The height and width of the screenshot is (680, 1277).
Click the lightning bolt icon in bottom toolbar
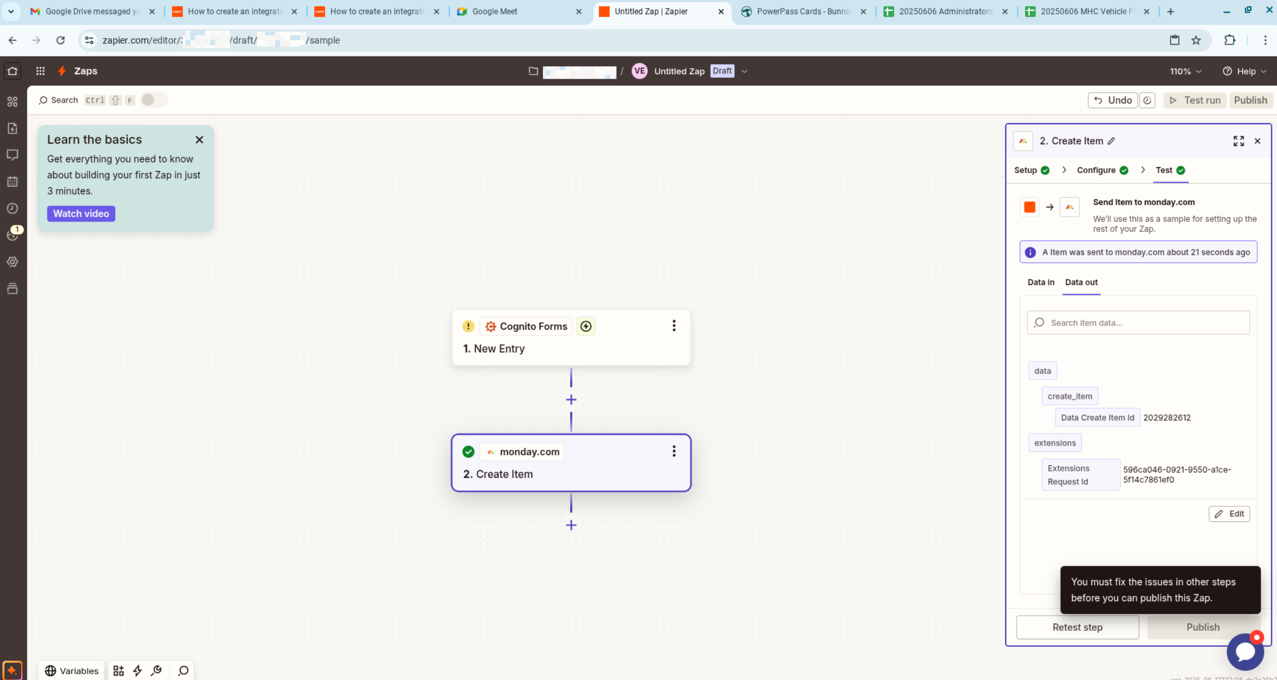[x=137, y=671]
